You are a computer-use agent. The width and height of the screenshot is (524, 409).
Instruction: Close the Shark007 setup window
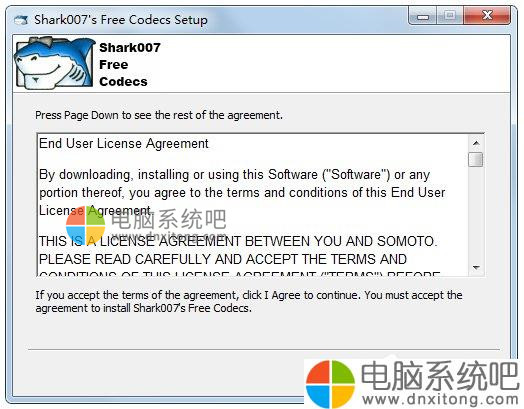pyautogui.click(x=487, y=16)
